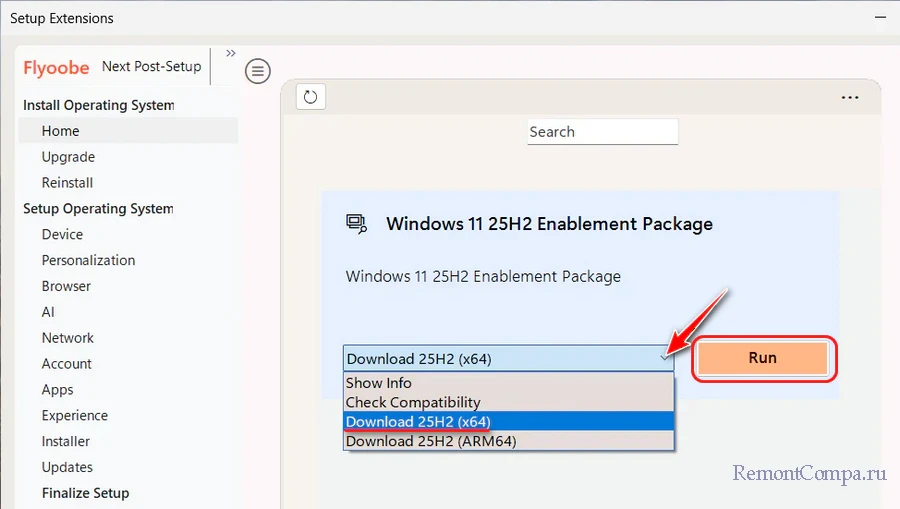Navigate to Updates in sidebar
This screenshot has width=900, height=509.
(x=67, y=467)
